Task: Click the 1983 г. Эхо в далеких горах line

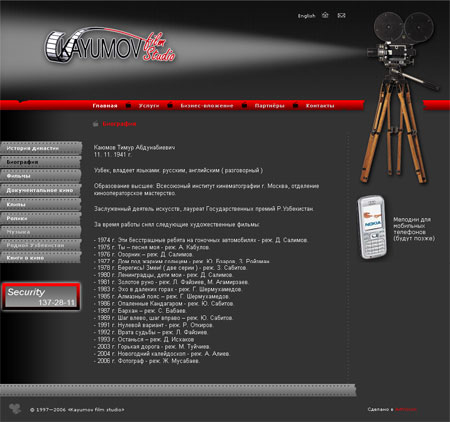Action: [168, 289]
